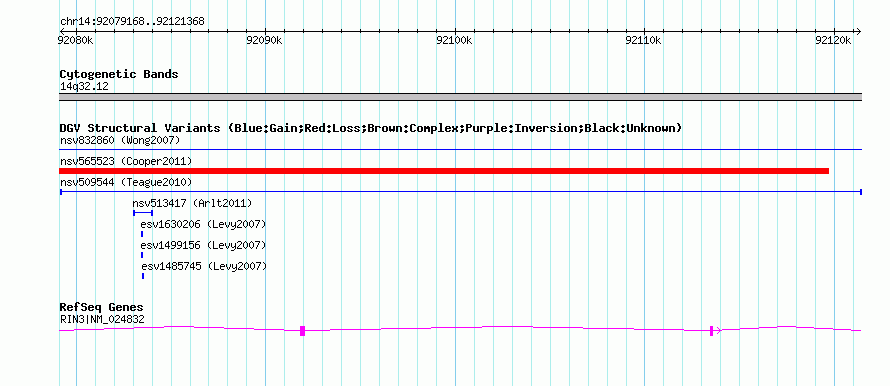
Task: Open variant nsv832860 (Wong2007) label
Action: (x=120, y=140)
